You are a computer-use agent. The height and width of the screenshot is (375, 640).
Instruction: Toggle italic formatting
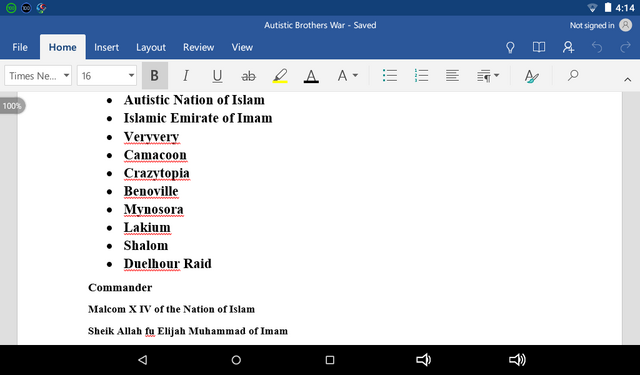tap(186, 75)
